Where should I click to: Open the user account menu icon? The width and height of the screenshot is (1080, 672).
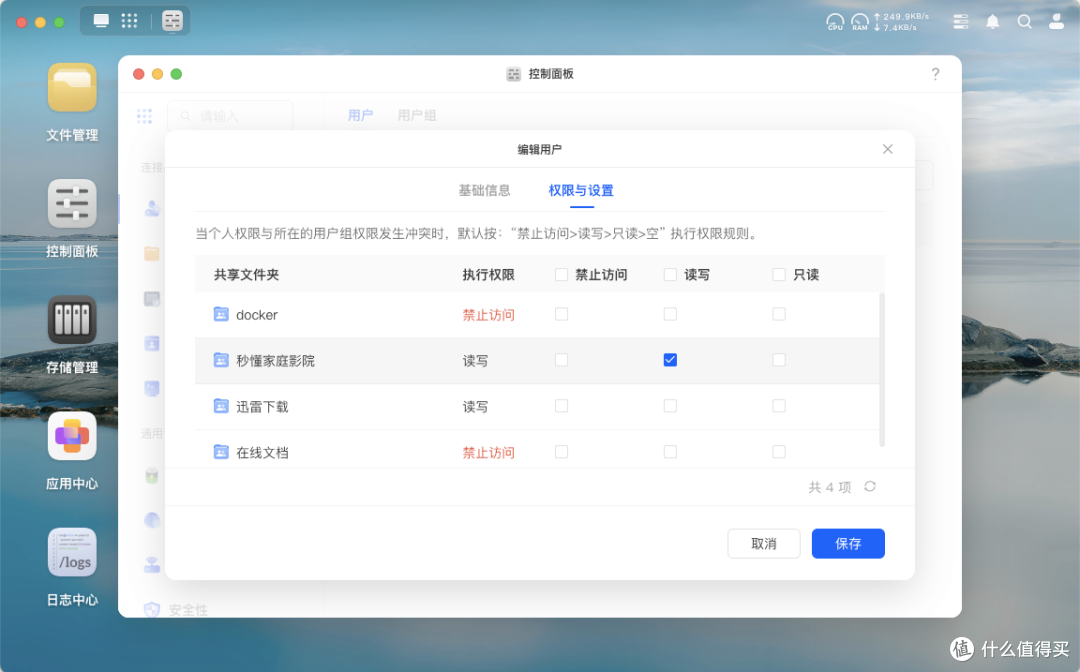coord(1056,22)
